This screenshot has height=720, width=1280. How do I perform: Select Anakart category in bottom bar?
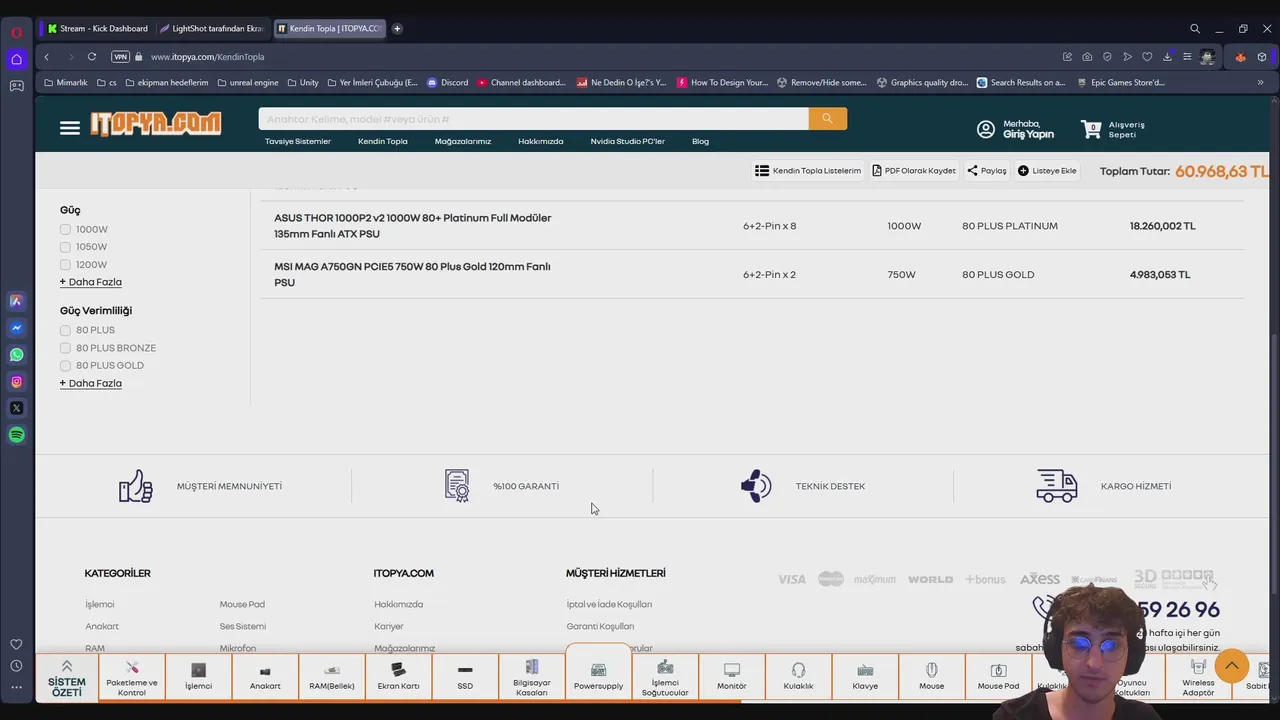[x=265, y=677]
